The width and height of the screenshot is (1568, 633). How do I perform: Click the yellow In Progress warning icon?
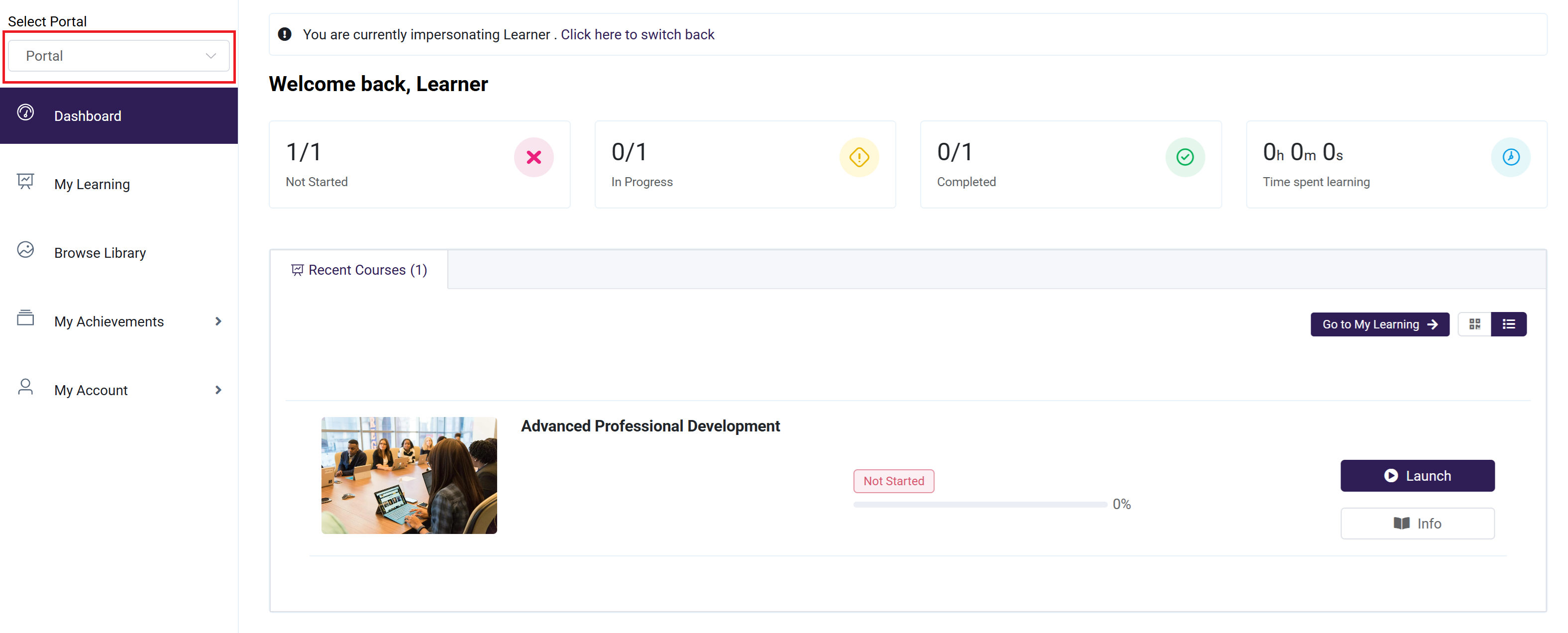coord(859,158)
